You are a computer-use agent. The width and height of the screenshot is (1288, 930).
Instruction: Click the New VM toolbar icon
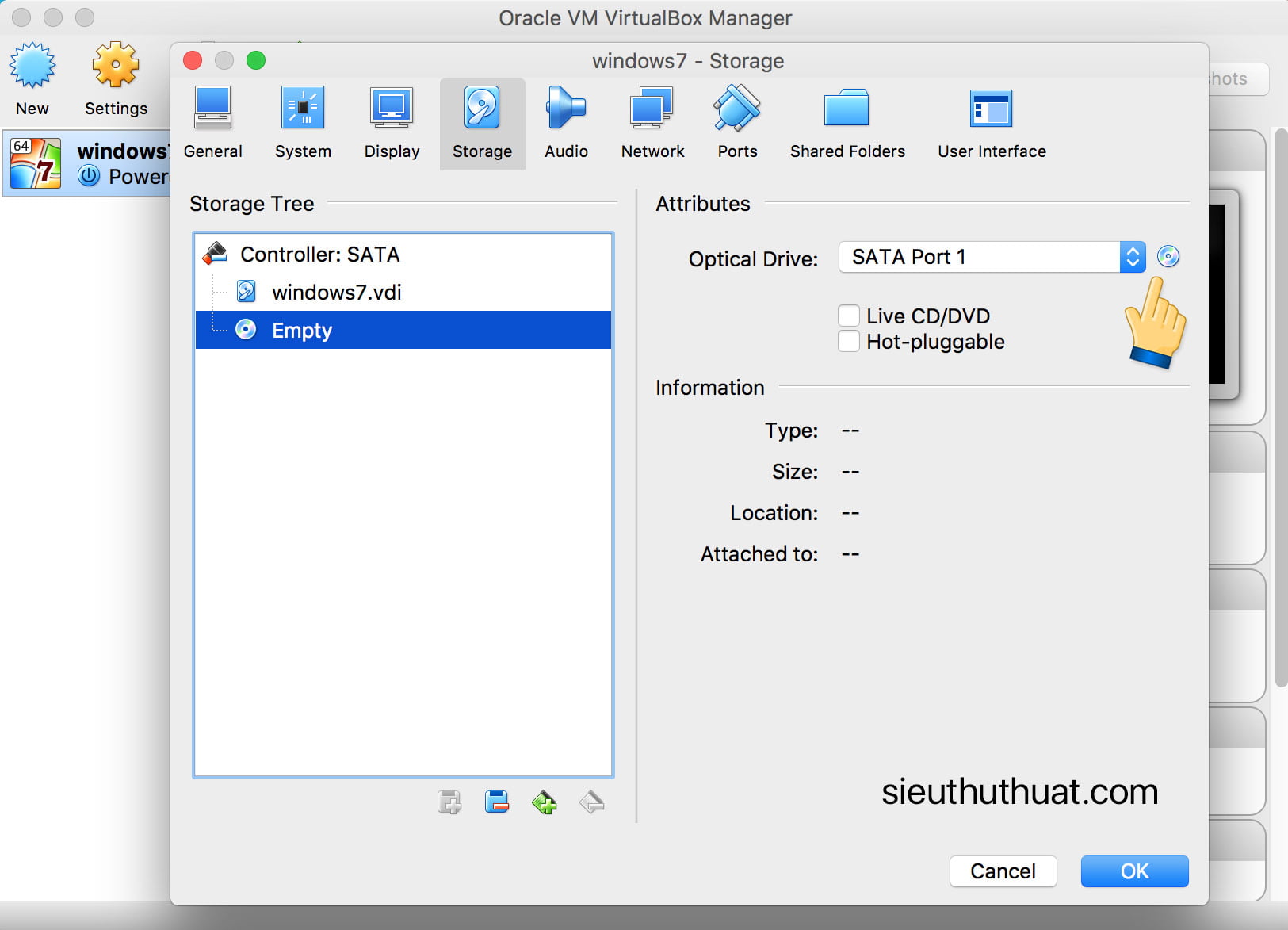32,79
